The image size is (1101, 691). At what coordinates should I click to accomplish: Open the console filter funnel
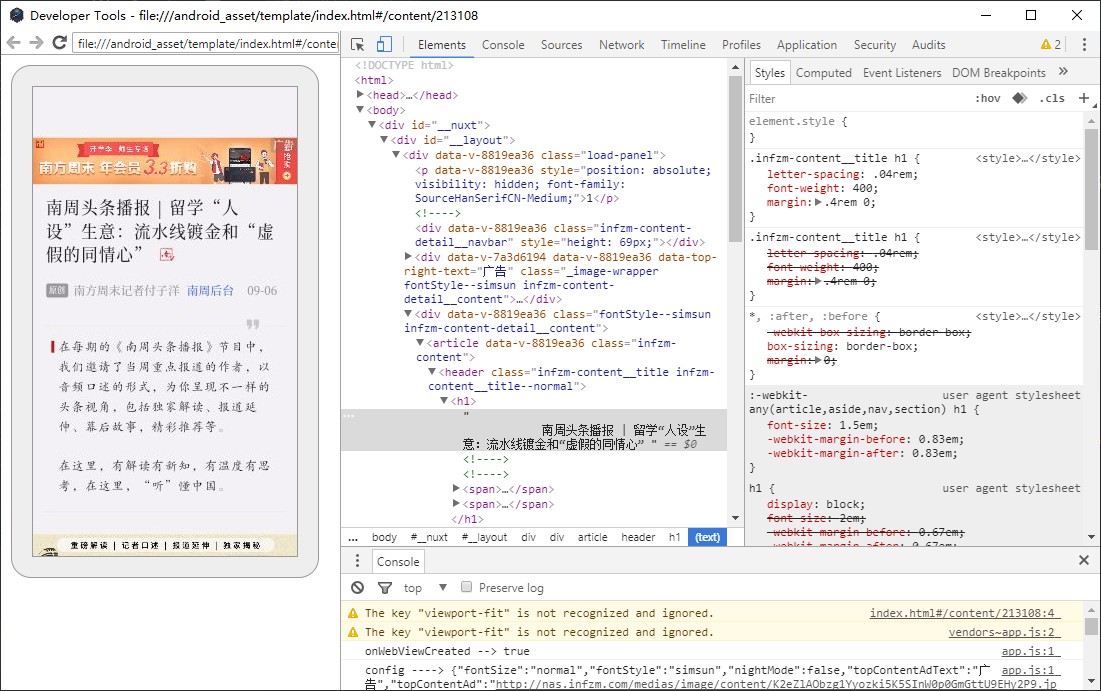[385, 587]
